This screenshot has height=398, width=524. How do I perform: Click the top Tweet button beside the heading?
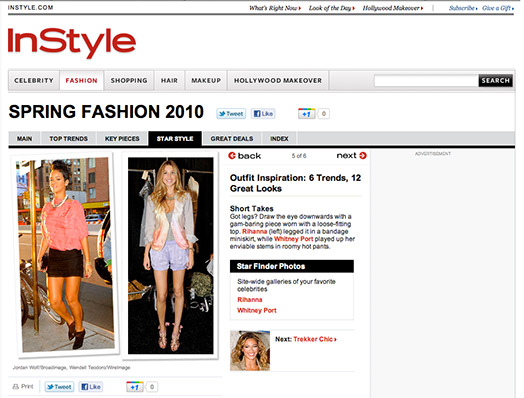click(231, 114)
